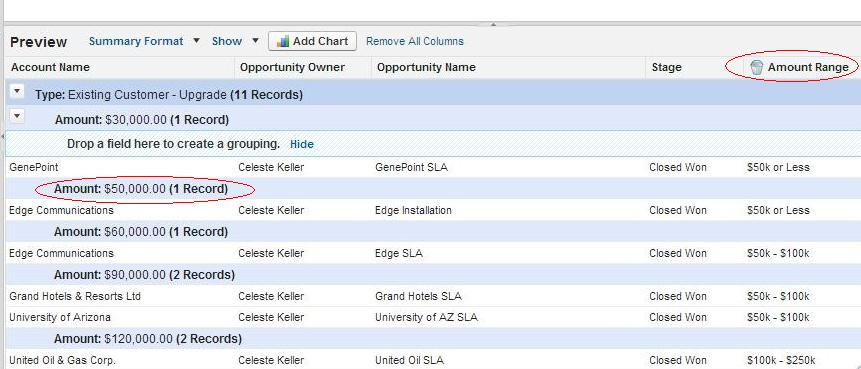
Task: Click the bucket icon beside Amount Range
Action: (756, 68)
